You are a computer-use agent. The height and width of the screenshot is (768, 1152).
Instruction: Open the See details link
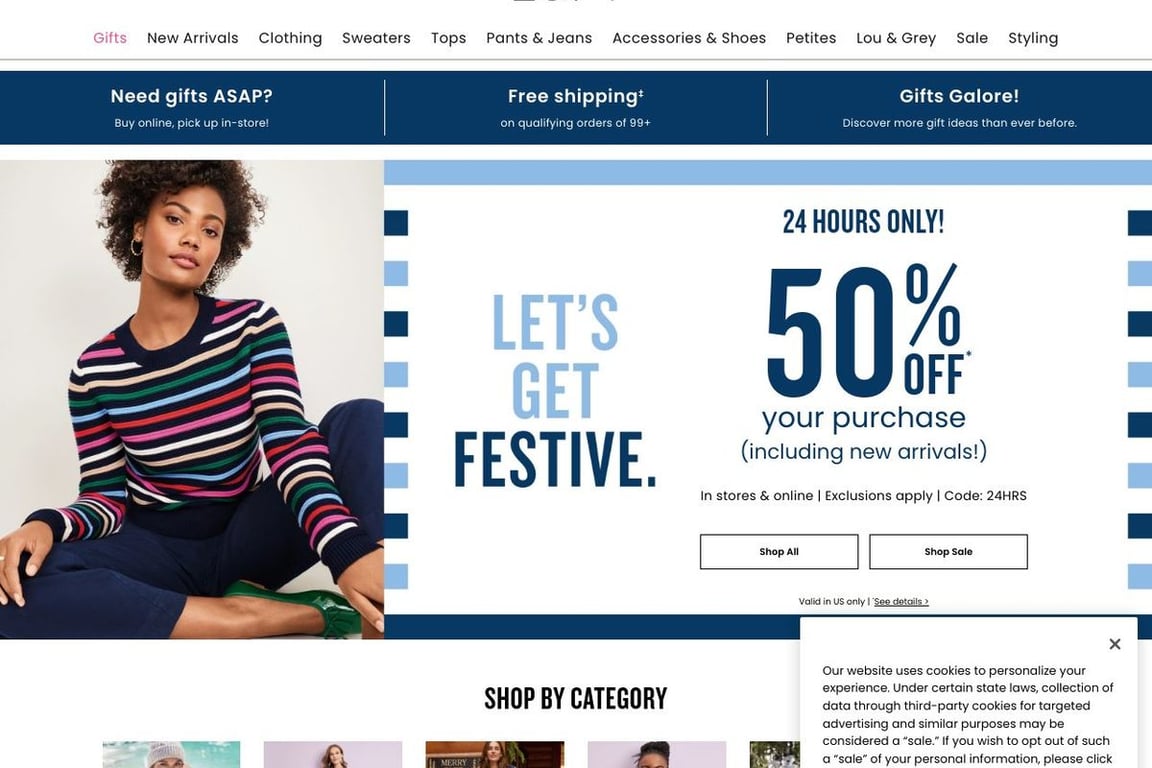pos(901,602)
